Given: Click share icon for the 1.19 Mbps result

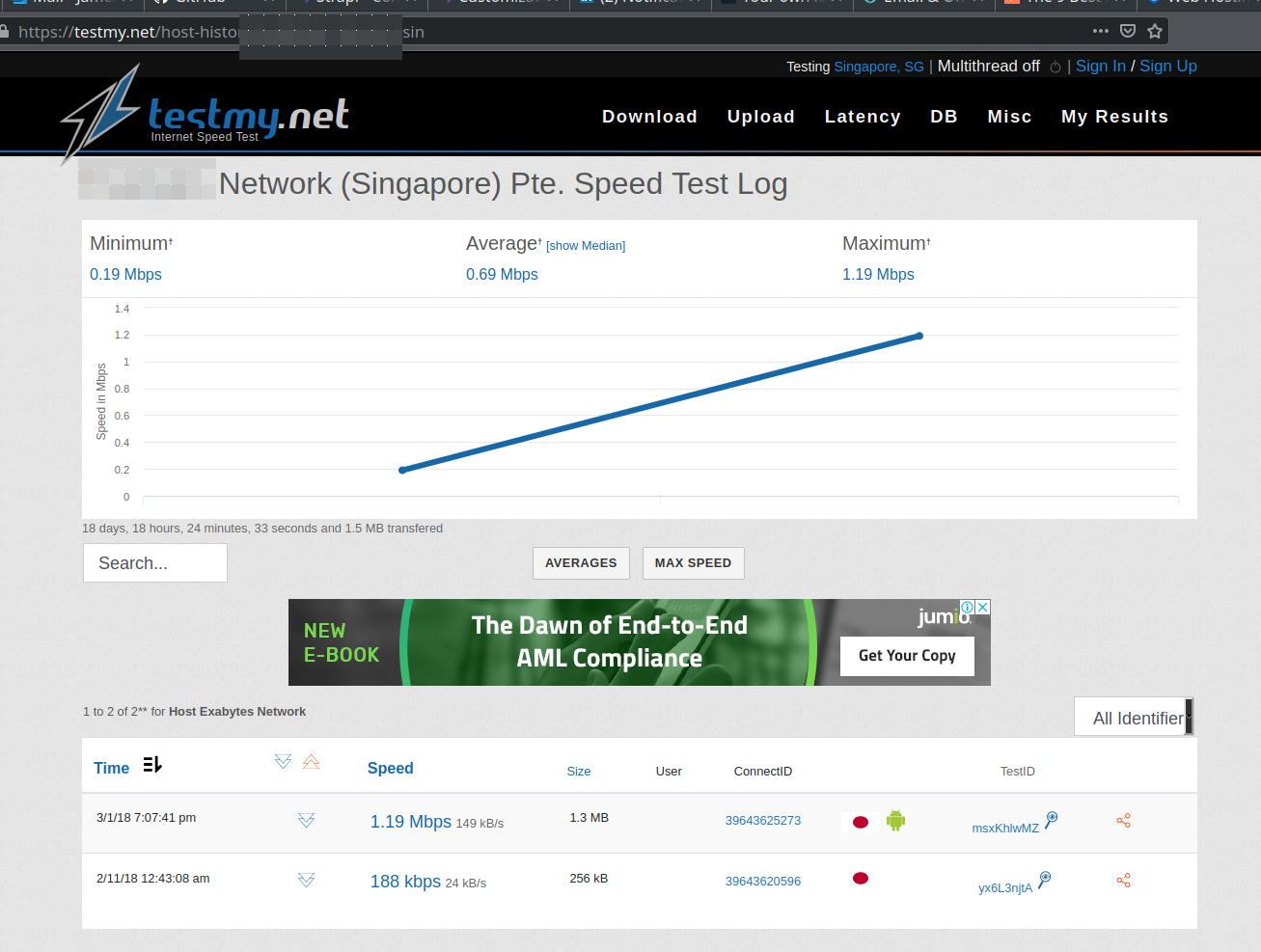Looking at the screenshot, I should [x=1123, y=821].
